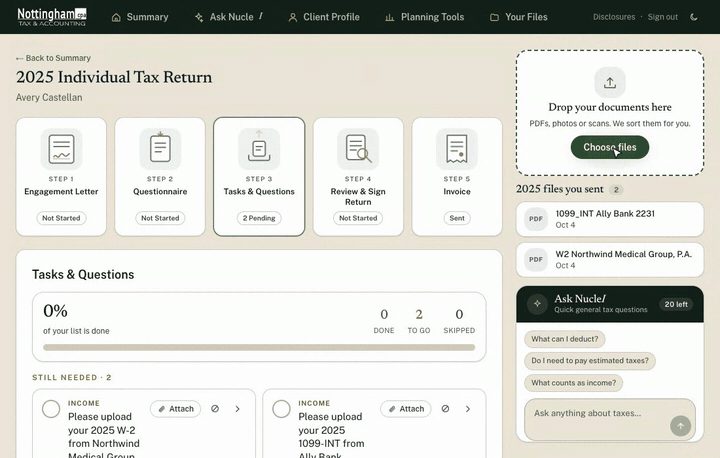
Task: Open the 1099_INT Ally Bank 2231 file name
Action: (x=605, y=214)
